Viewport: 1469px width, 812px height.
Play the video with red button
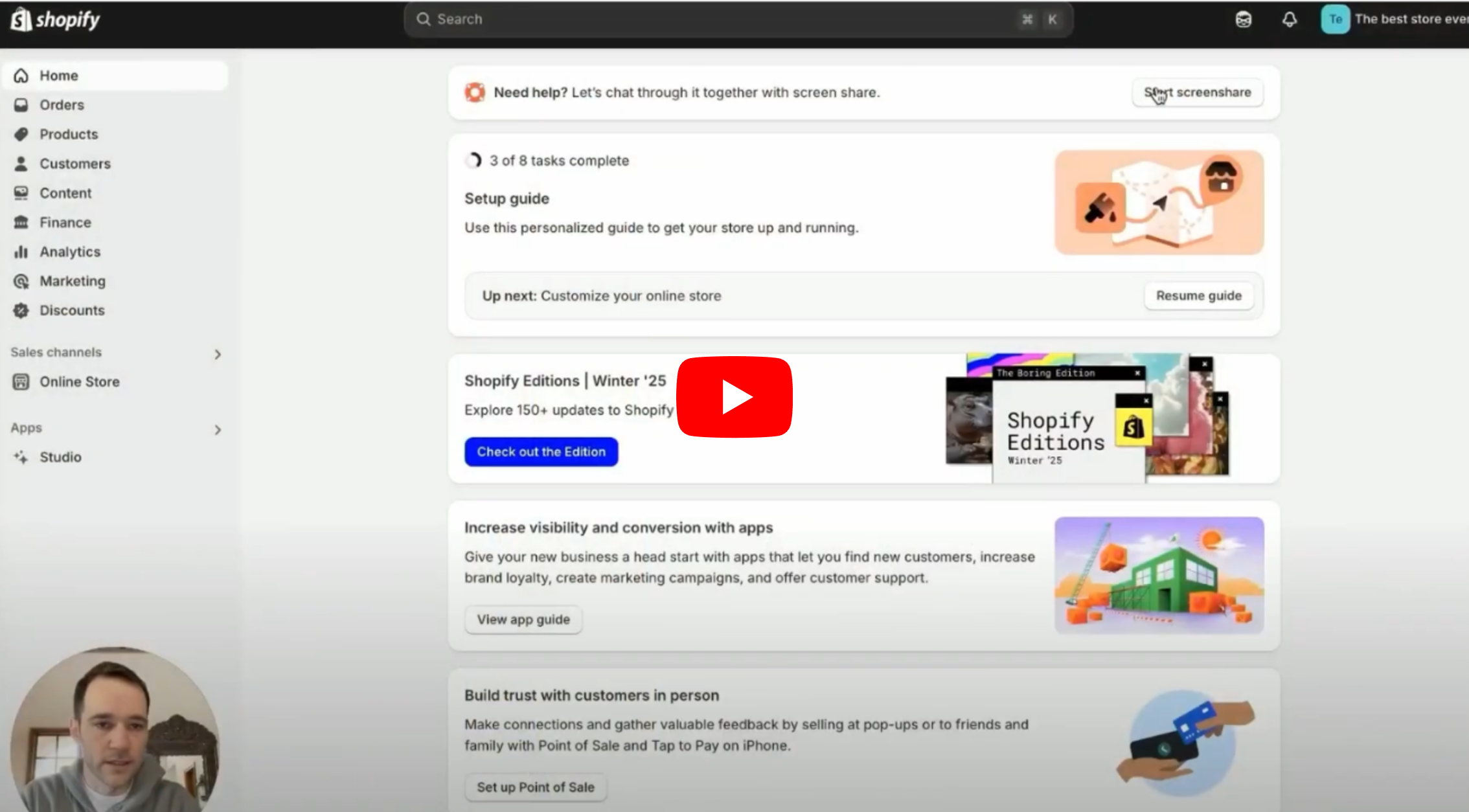point(734,397)
